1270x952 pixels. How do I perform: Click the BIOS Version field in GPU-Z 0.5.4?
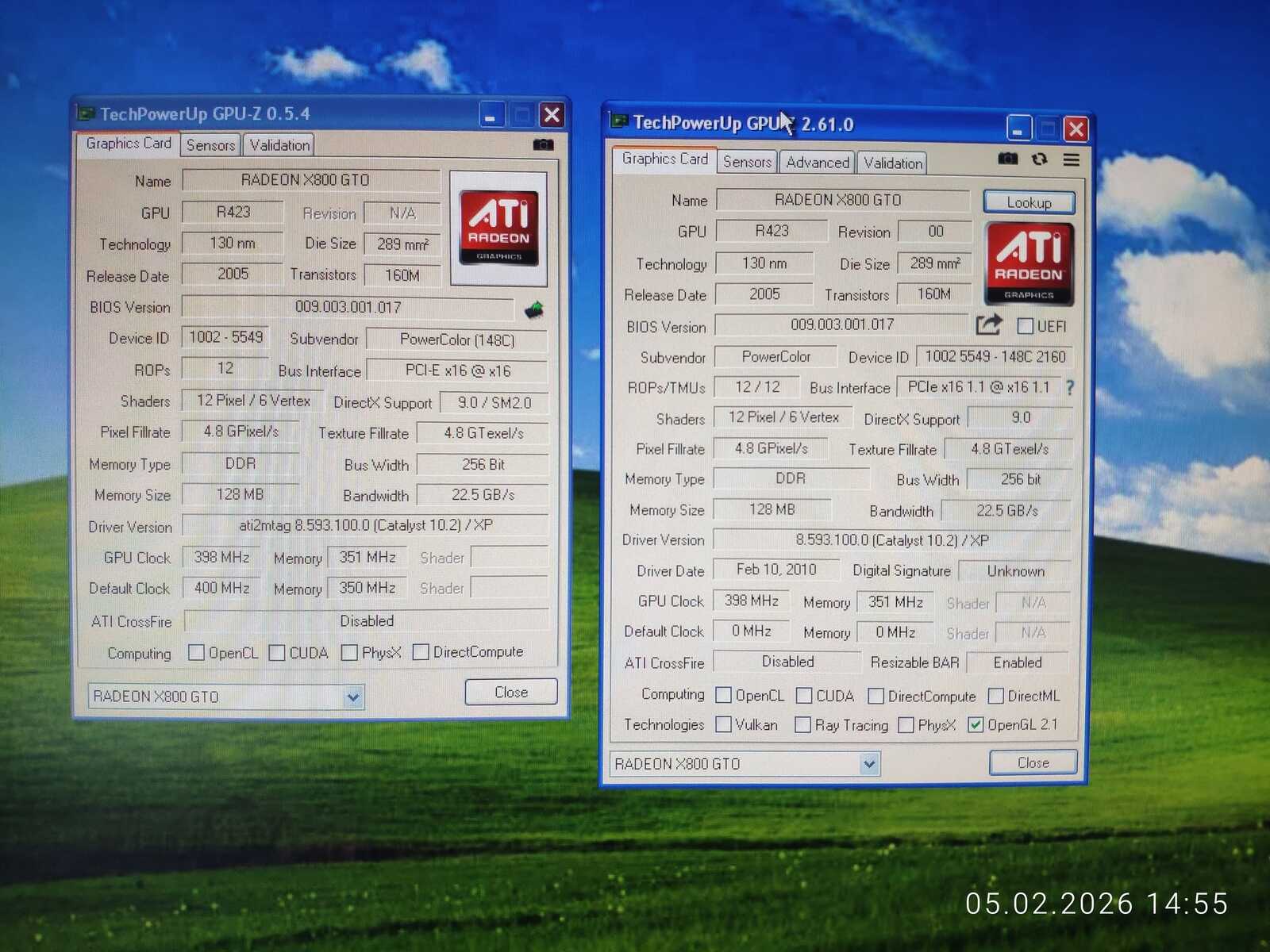348,307
